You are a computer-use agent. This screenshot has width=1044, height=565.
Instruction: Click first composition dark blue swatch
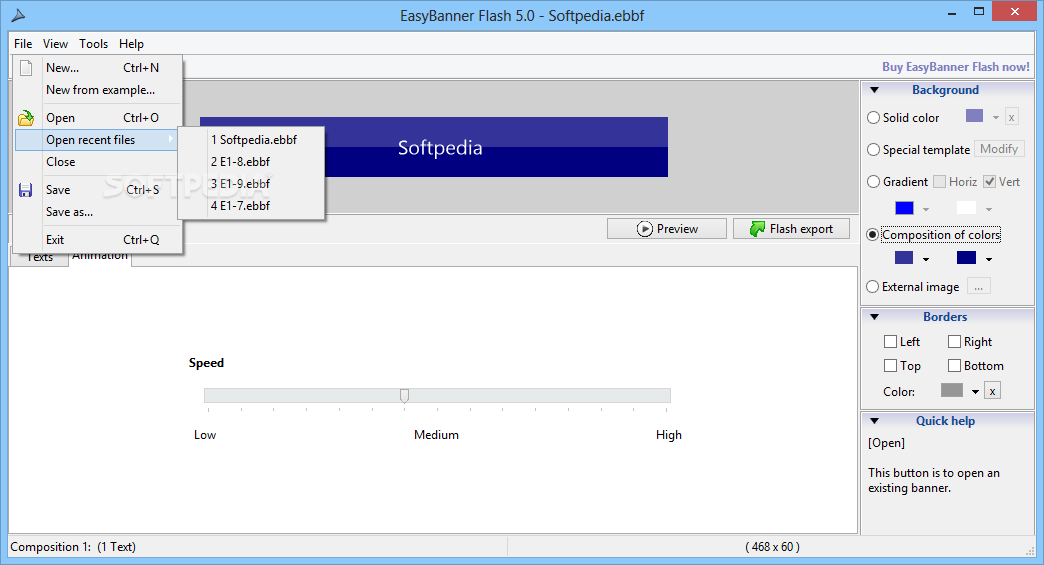[x=904, y=258]
